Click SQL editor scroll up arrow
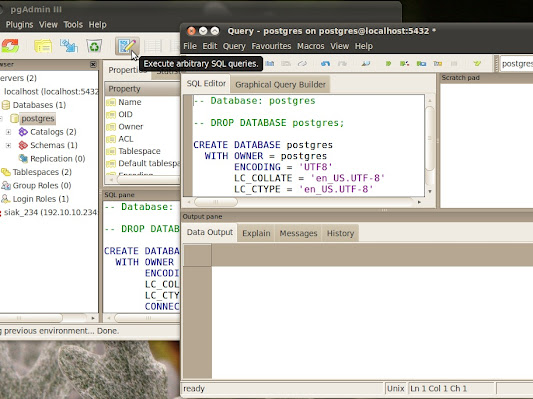Image resolution: width=533 pixels, height=399 pixels. [430, 101]
